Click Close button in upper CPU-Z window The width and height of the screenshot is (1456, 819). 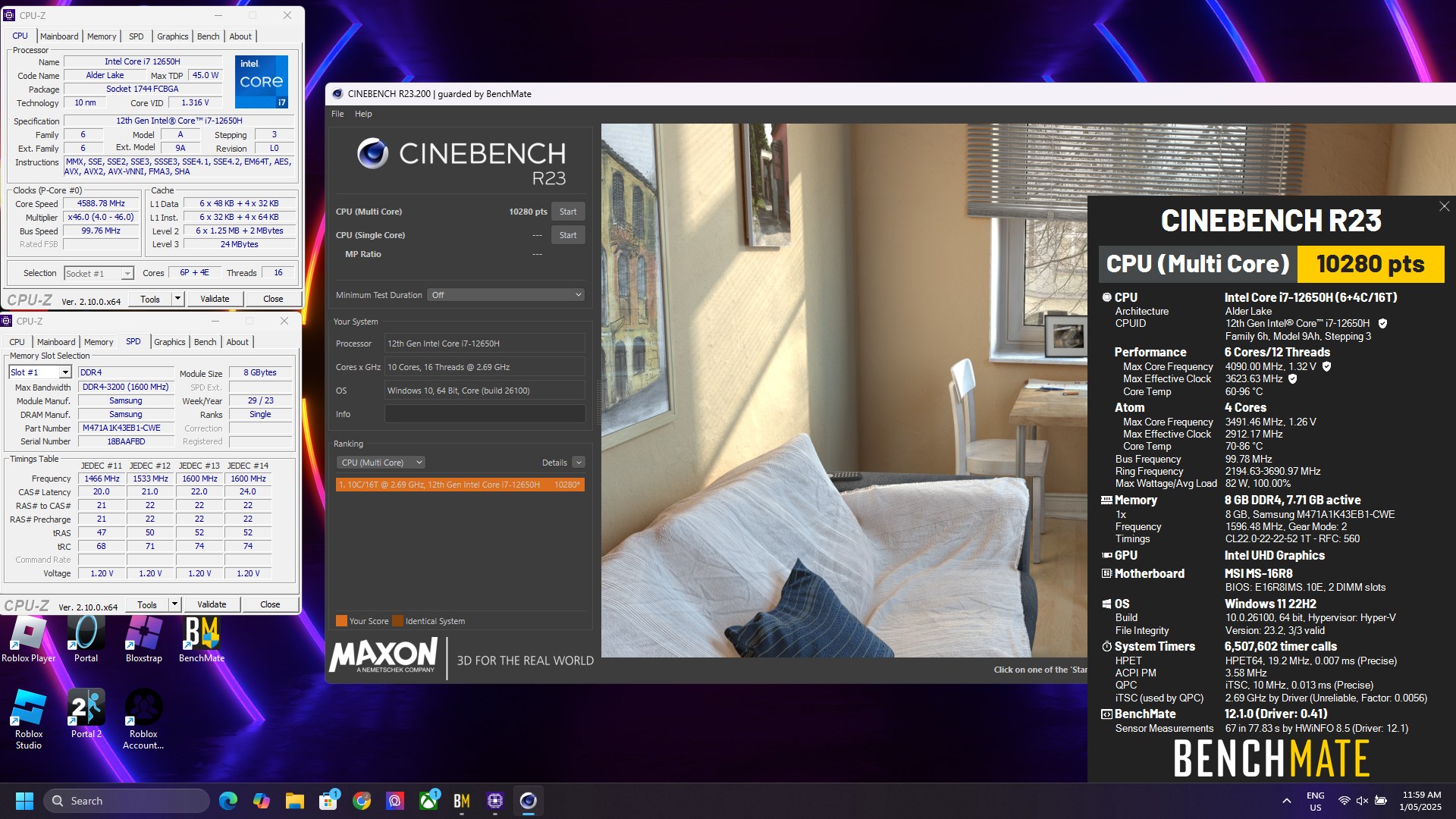(273, 299)
